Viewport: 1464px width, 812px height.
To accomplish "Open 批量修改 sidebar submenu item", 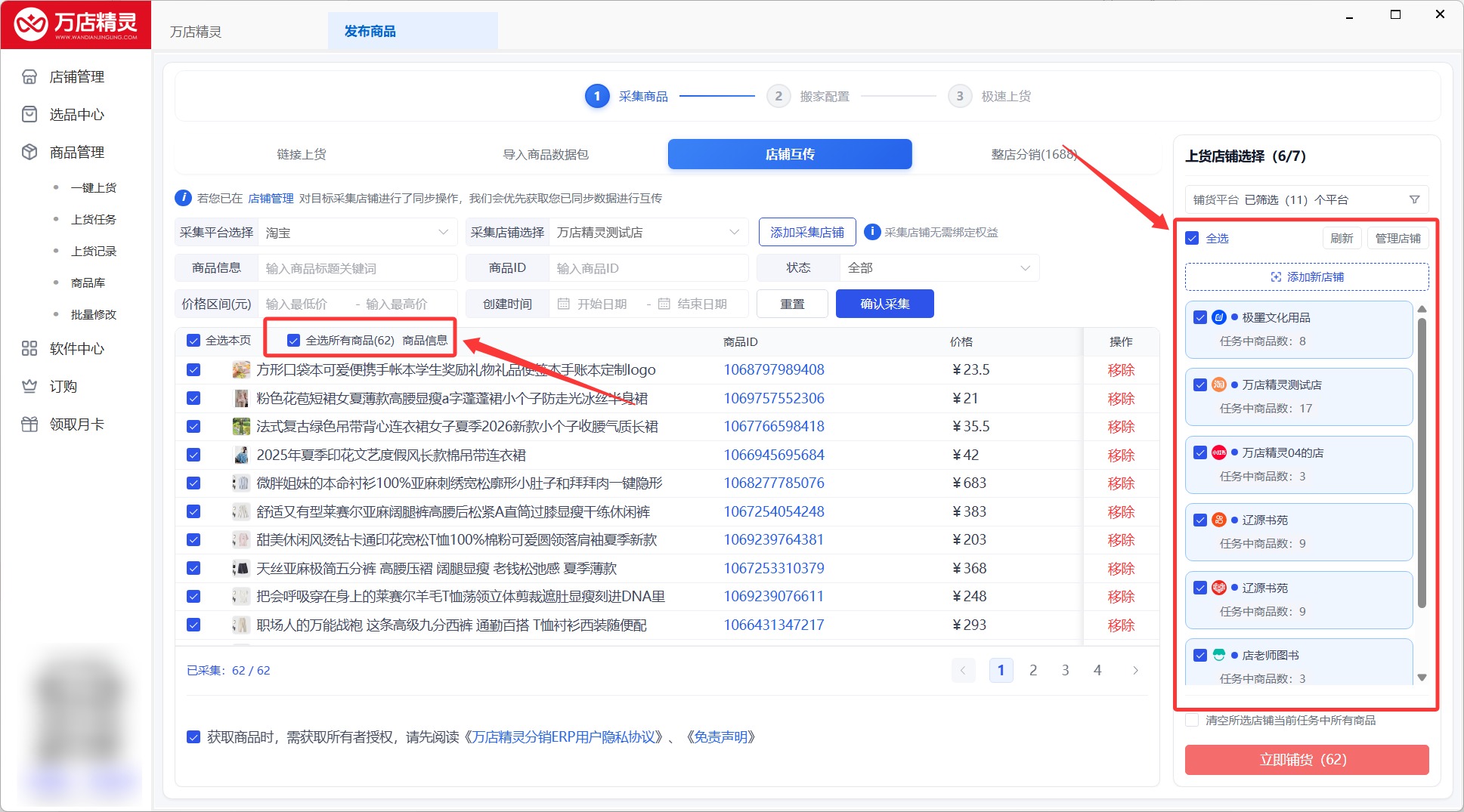I will coord(94,314).
